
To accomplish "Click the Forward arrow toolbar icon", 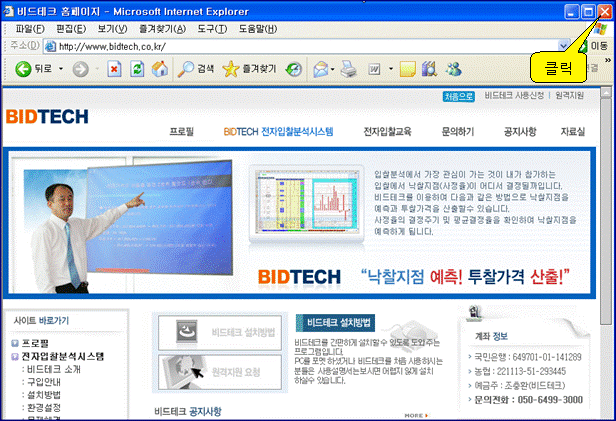I will tap(81, 70).
